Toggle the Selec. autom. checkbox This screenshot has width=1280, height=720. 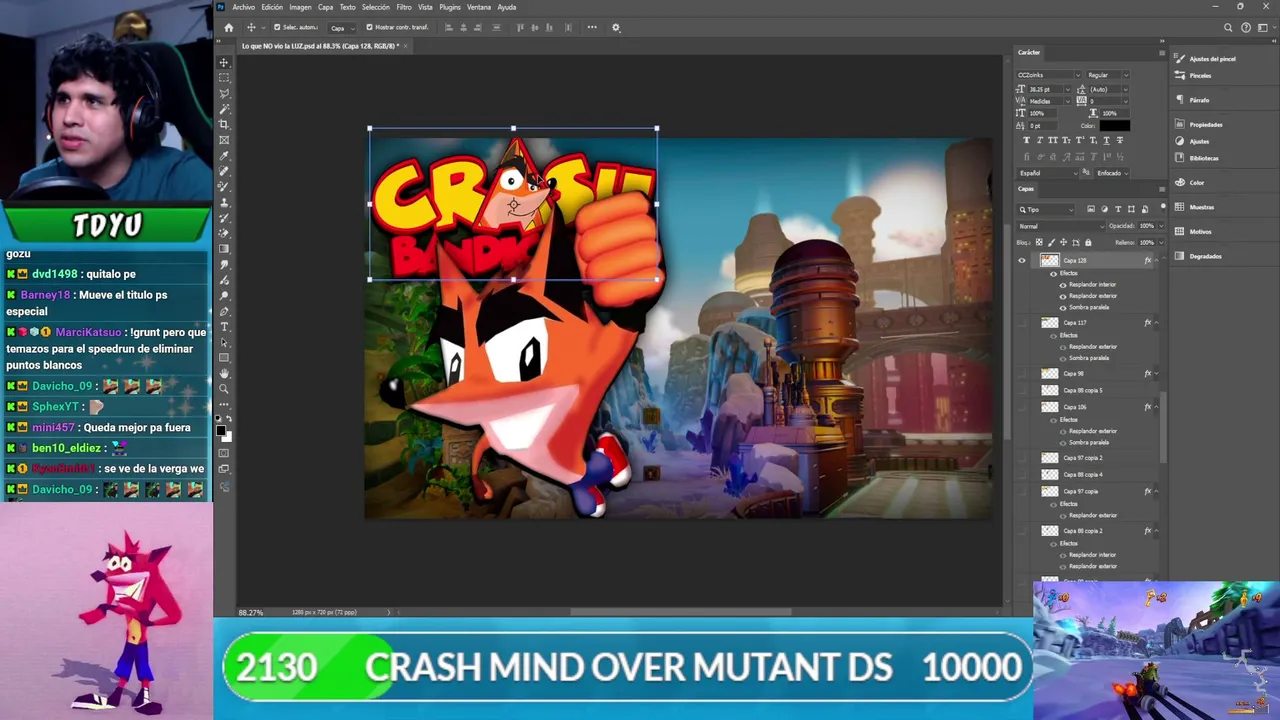tap(277, 27)
